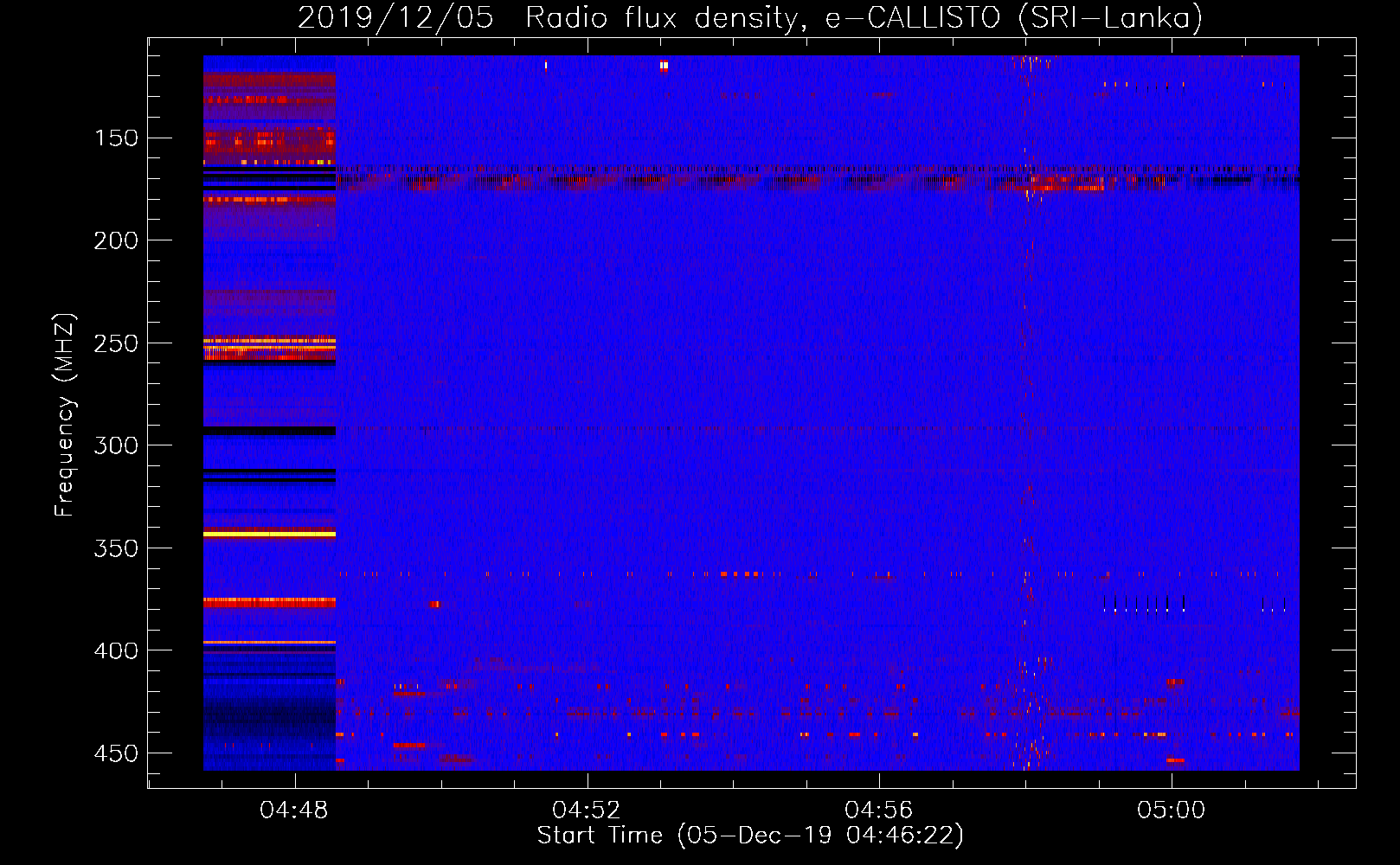The height and width of the screenshot is (865, 1400).
Task: Select the 04:48 time tick label
Action: (x=294, y=810)
